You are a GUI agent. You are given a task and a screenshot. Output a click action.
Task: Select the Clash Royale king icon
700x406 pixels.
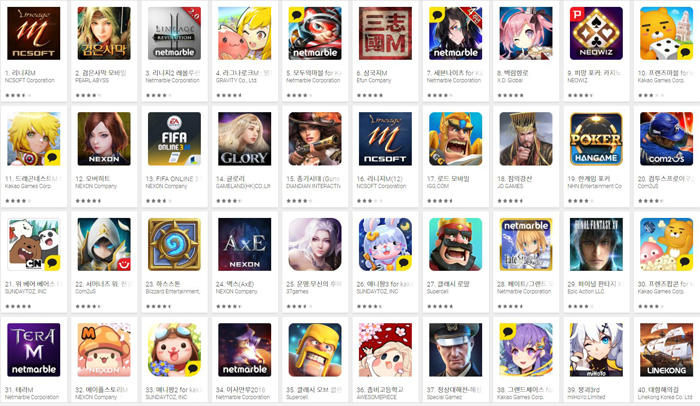pyautogui.click(x=455, y=244)
